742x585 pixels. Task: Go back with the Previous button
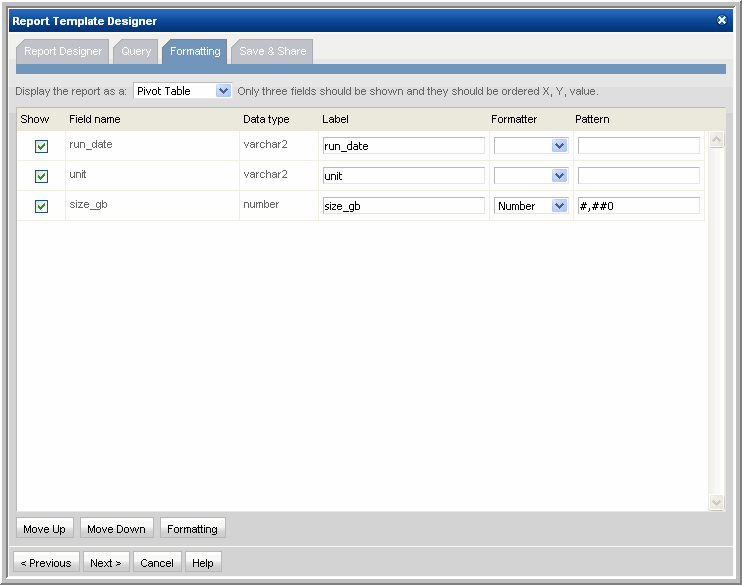click(46, 563)
